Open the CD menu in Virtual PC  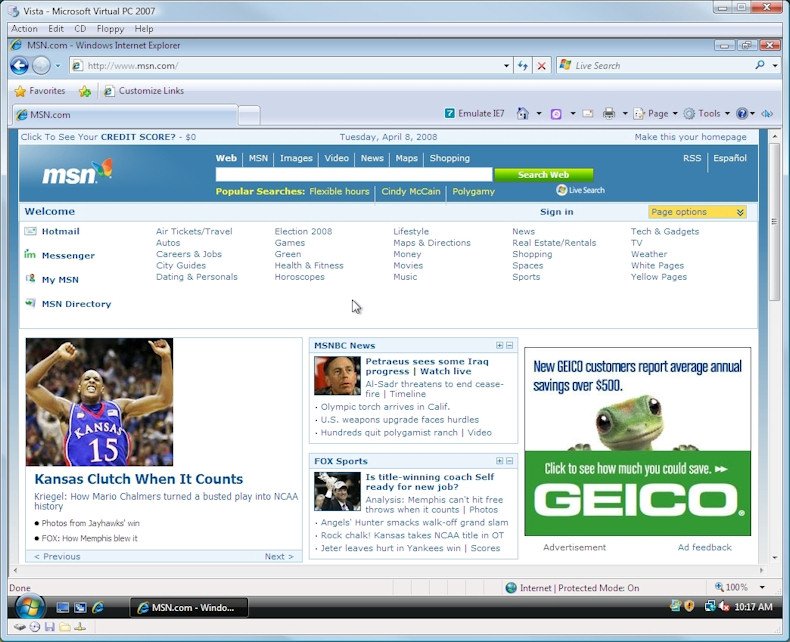pyautogui.click(x=80, y=29)
